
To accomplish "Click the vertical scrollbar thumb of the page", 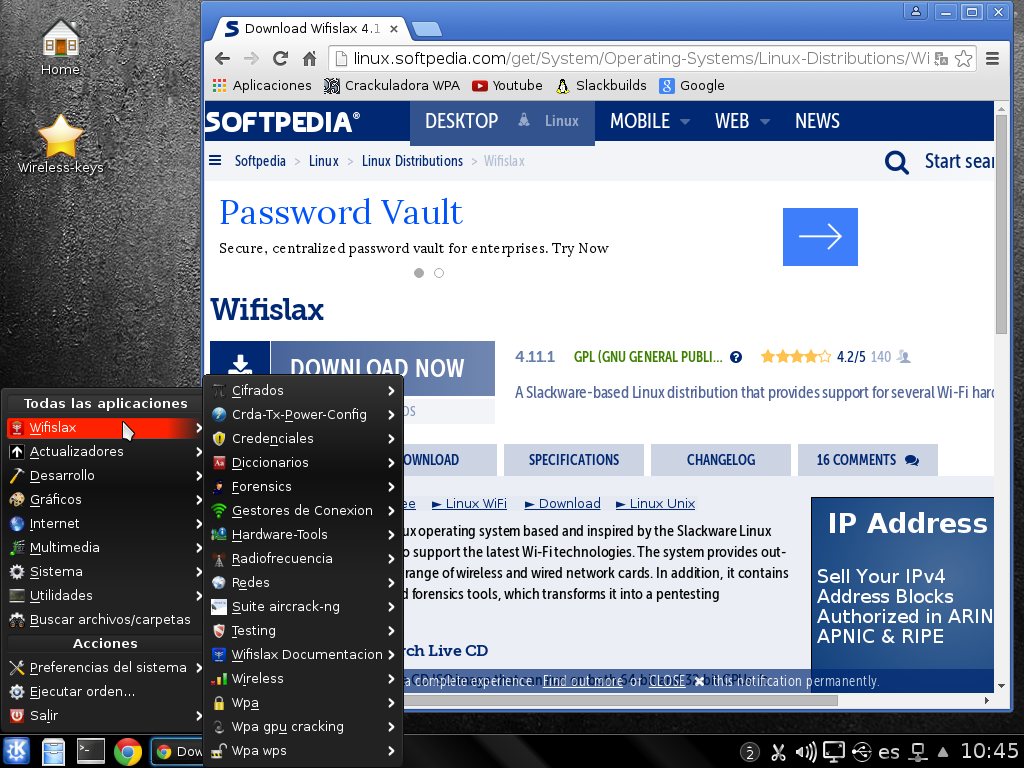I will pos(1002,224).
